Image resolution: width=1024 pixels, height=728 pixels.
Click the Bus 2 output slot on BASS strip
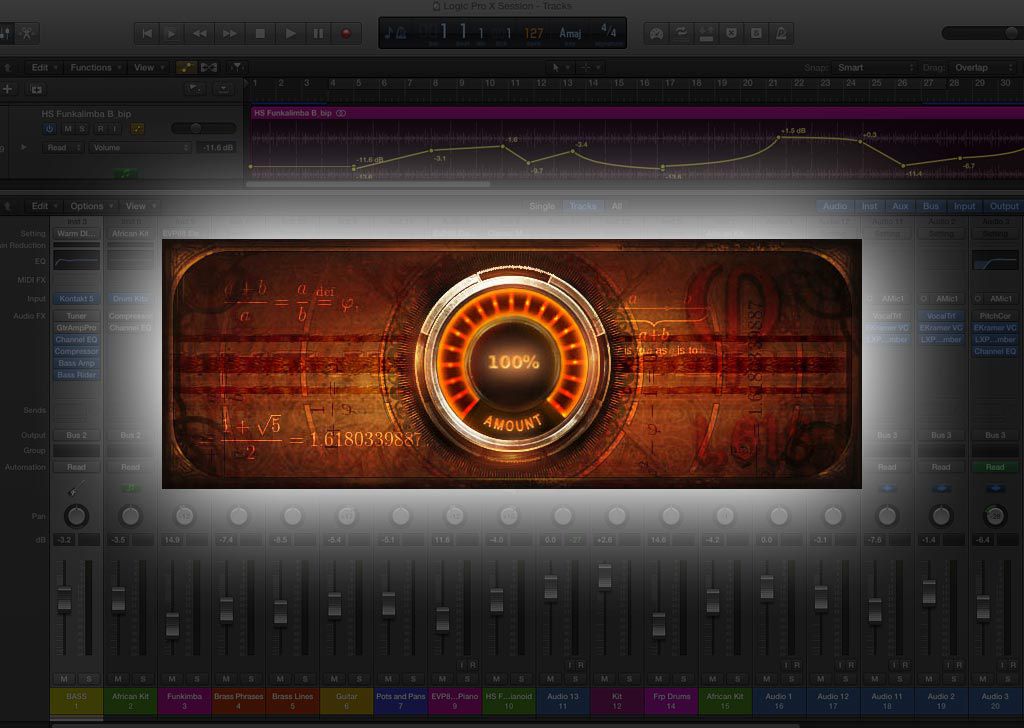pos(76,435)
